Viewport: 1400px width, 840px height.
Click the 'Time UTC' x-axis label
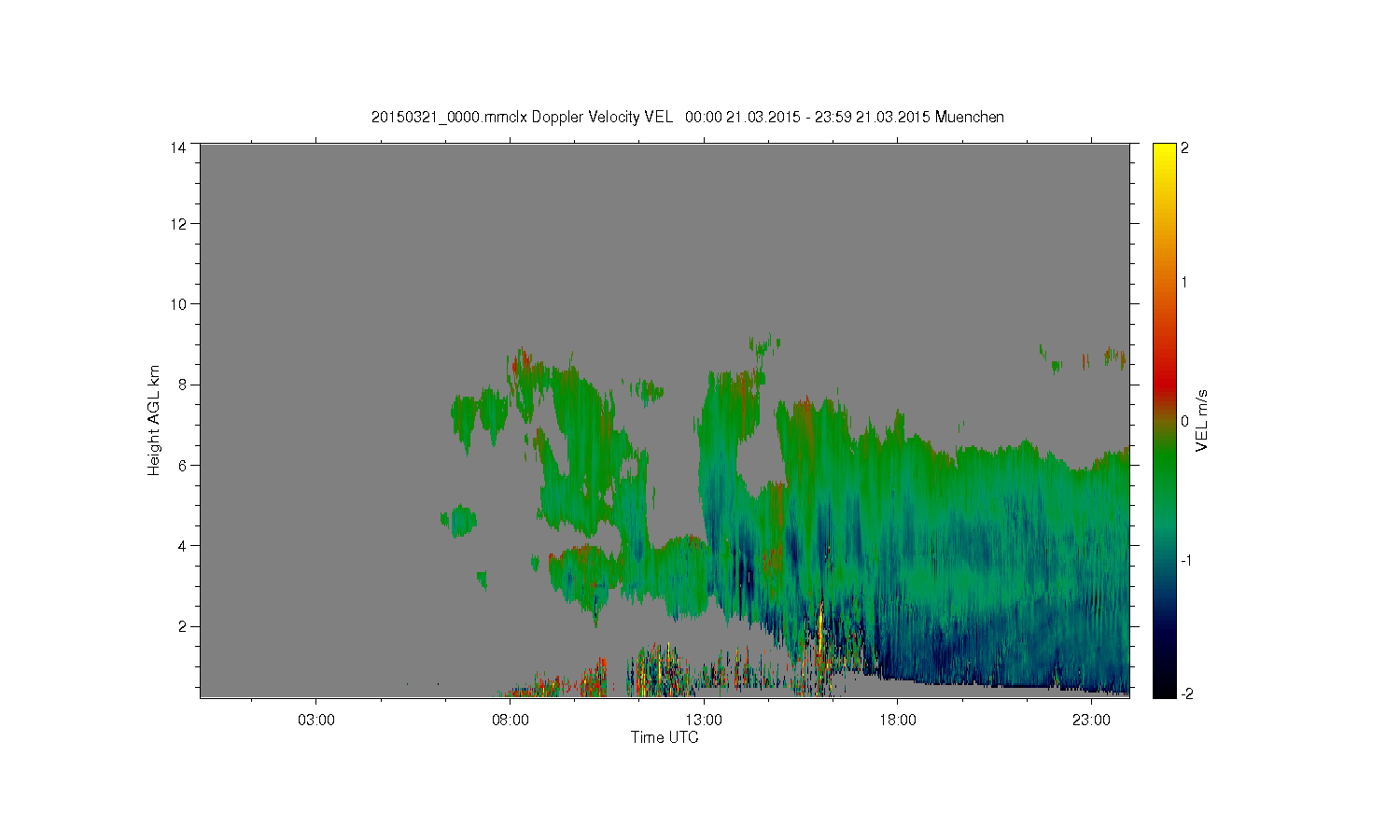(665, 737)
